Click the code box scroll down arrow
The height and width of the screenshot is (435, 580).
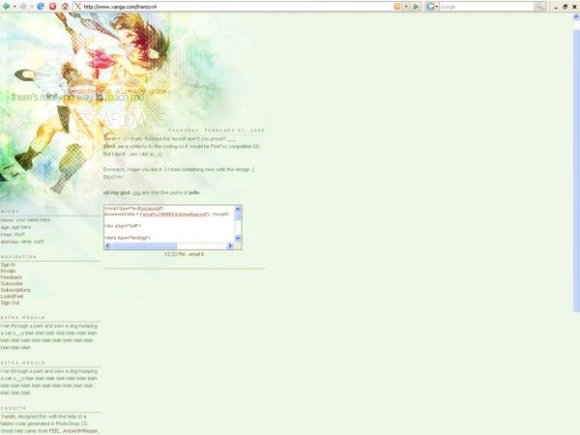(238, 238)
